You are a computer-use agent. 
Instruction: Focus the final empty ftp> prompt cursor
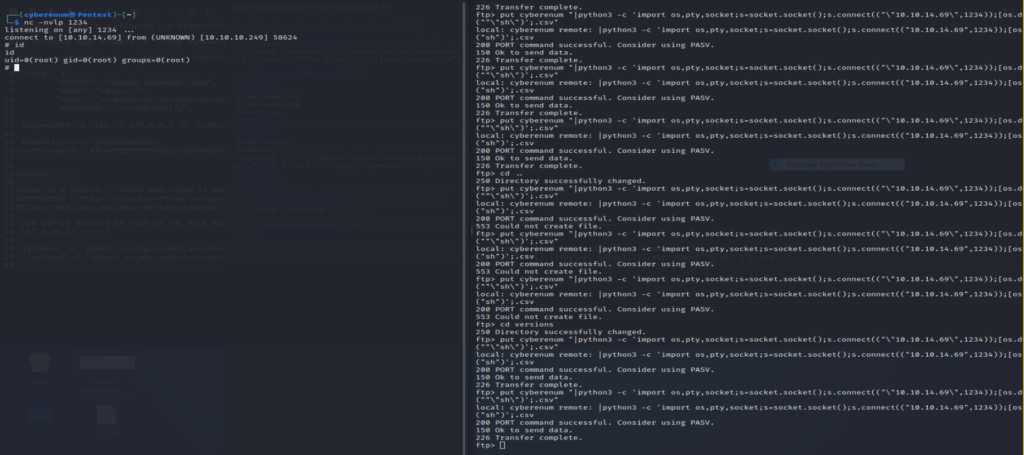tap(502, 445)
